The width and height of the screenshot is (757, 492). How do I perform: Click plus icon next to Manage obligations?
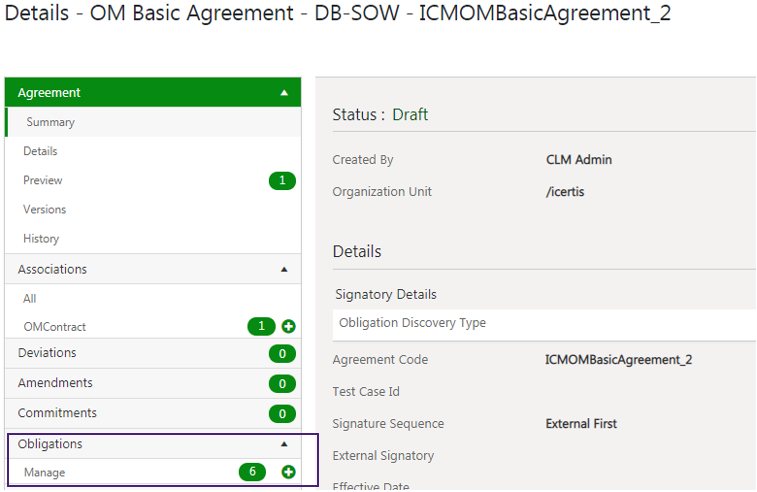point(289,472)
